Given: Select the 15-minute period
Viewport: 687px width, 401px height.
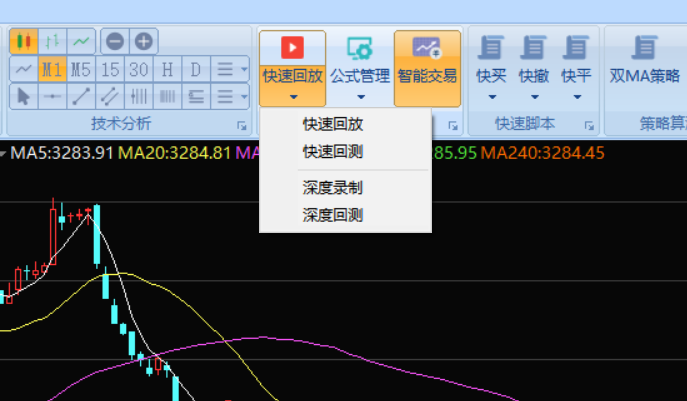Looking at the screenshot, I should (x=110, y=69).
